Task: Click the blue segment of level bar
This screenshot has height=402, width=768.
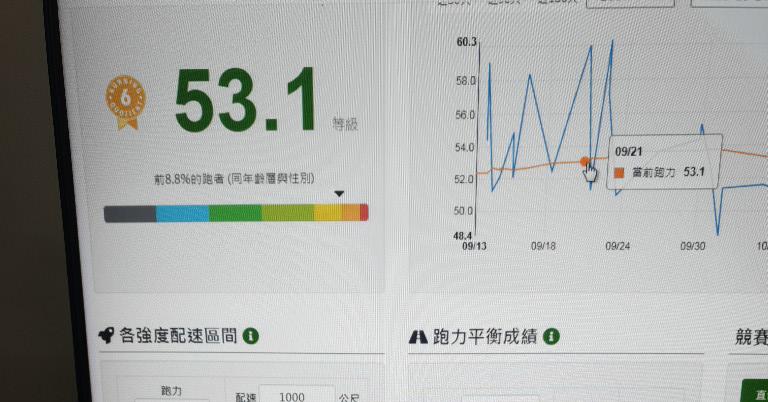Action: pyautogui.click(x=183, y=214)
